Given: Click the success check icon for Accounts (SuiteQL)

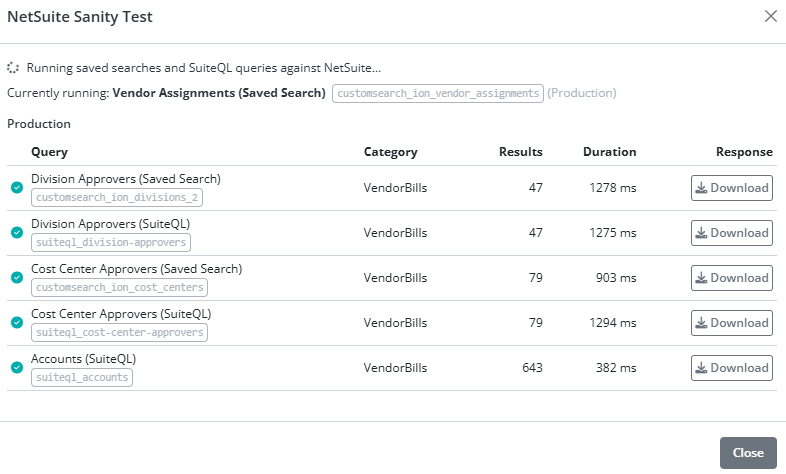Looking at the screenshot, I should click(17, 367).
